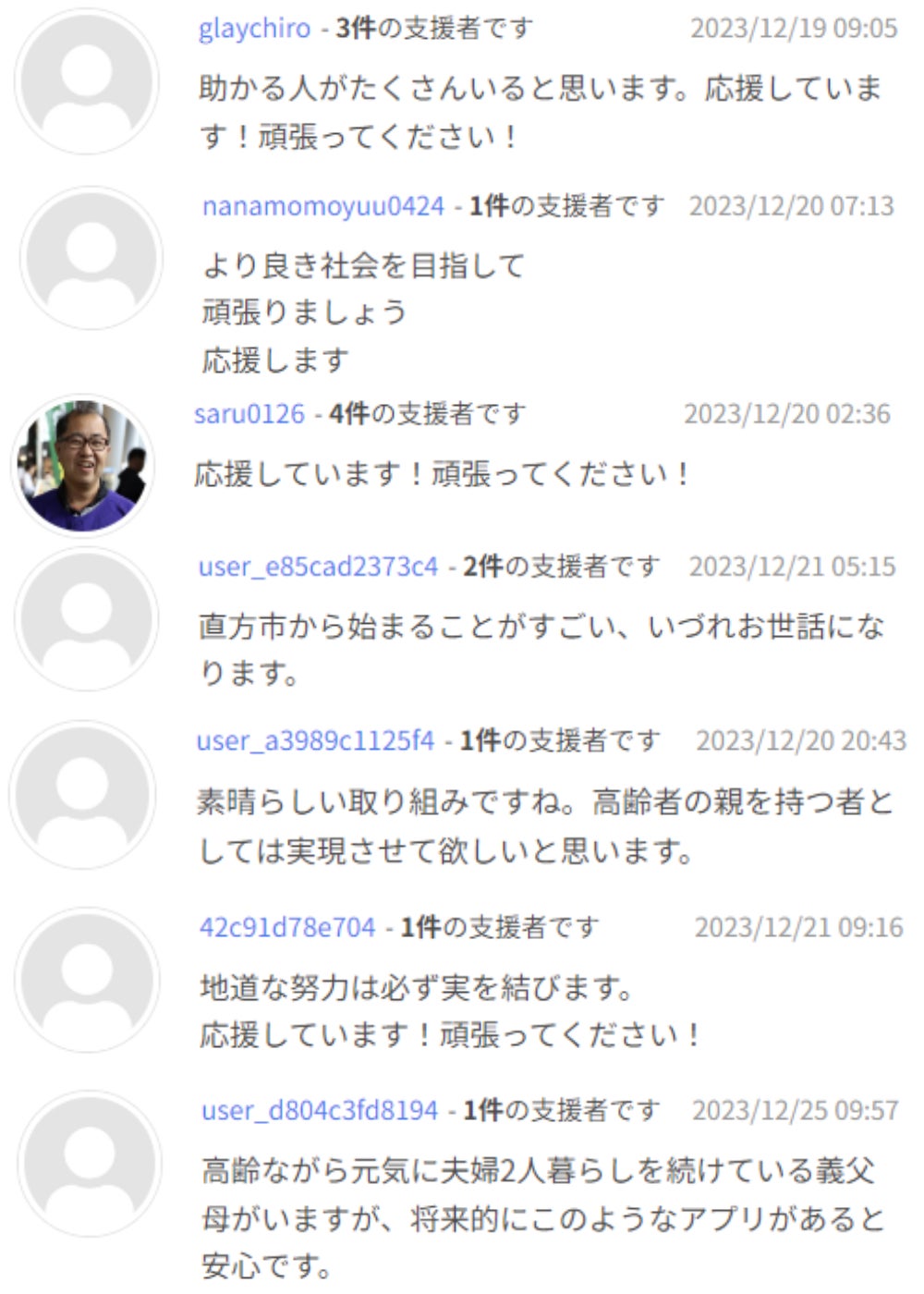924x1294 pixels.
Task: Select the user_a3989c1125f4 username link
Action: [x=315, y=740]
